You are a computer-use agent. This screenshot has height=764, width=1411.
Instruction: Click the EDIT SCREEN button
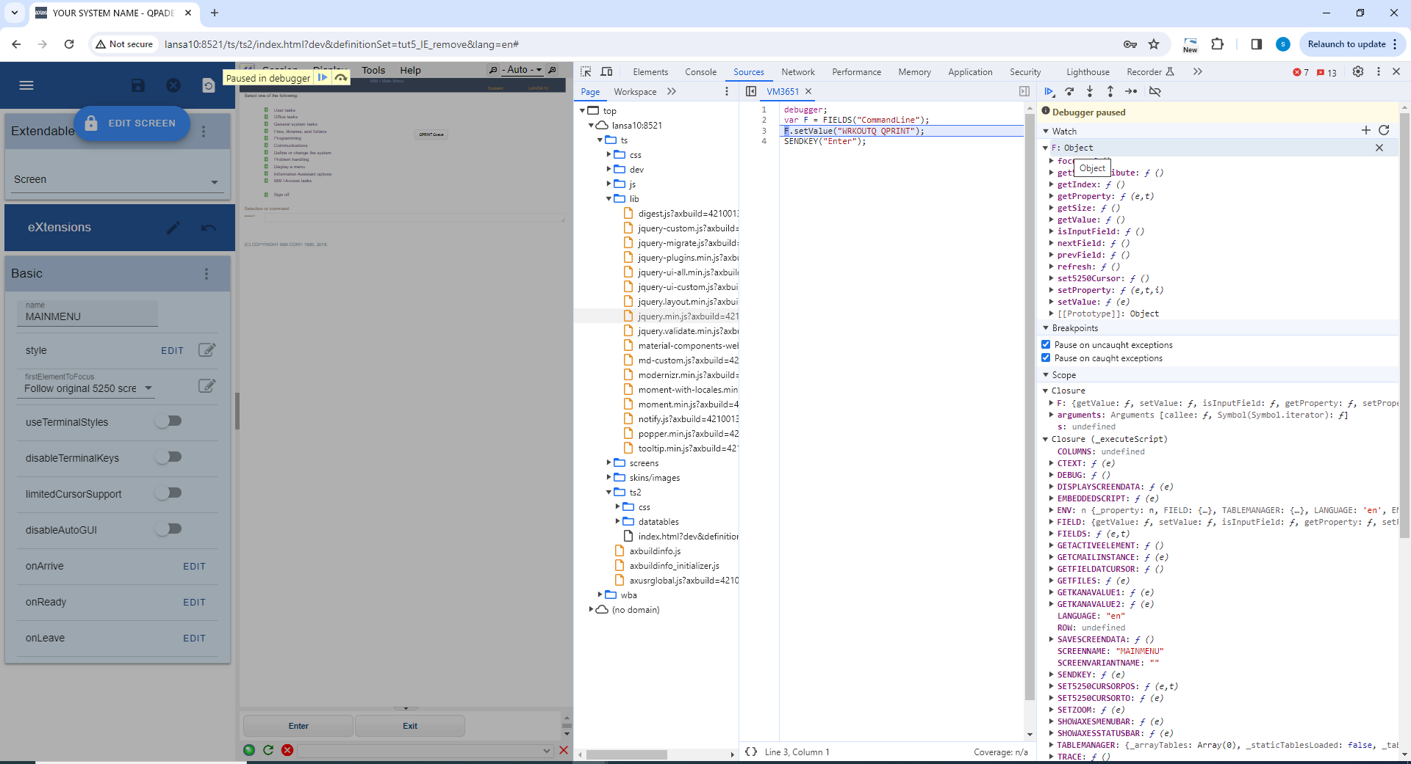(x=131, y=123)
